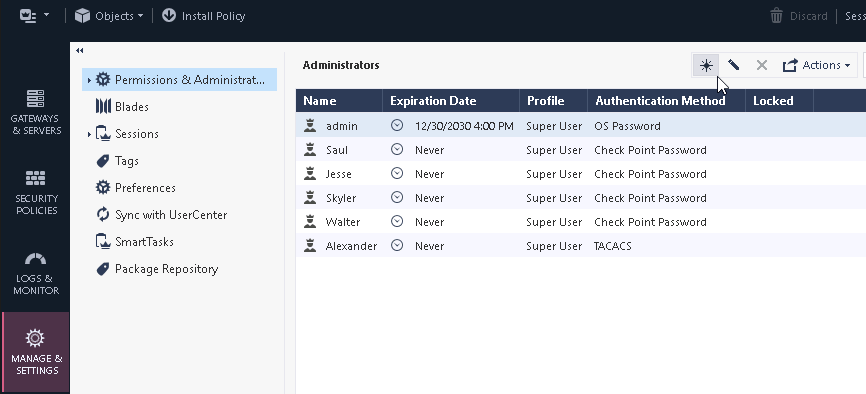Click the Delete X icon
Image resolution: width=866 pixels, height=394 pixels.
tap(762, 65)
